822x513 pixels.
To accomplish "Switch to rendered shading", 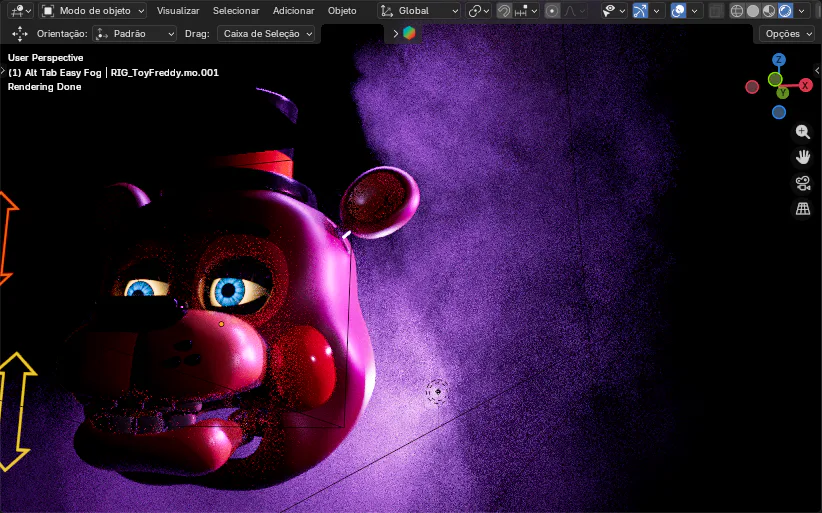I will 785,10.
